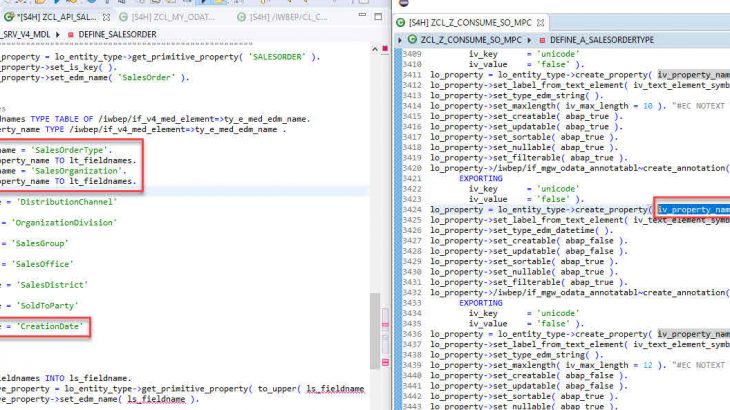The width and height of the screenshot is (730, 410).
Task: Click the 'SoldToParty' literal
Action: 47,306
